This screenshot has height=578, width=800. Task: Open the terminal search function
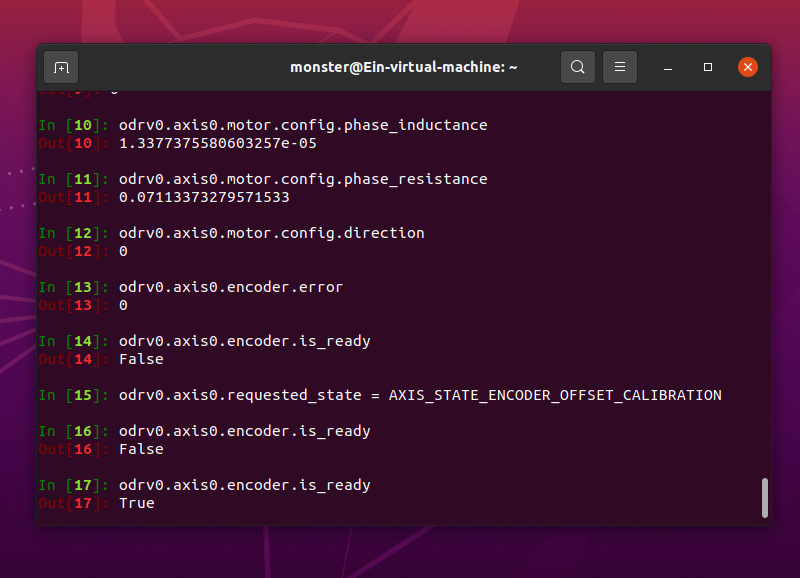[577, 67]
